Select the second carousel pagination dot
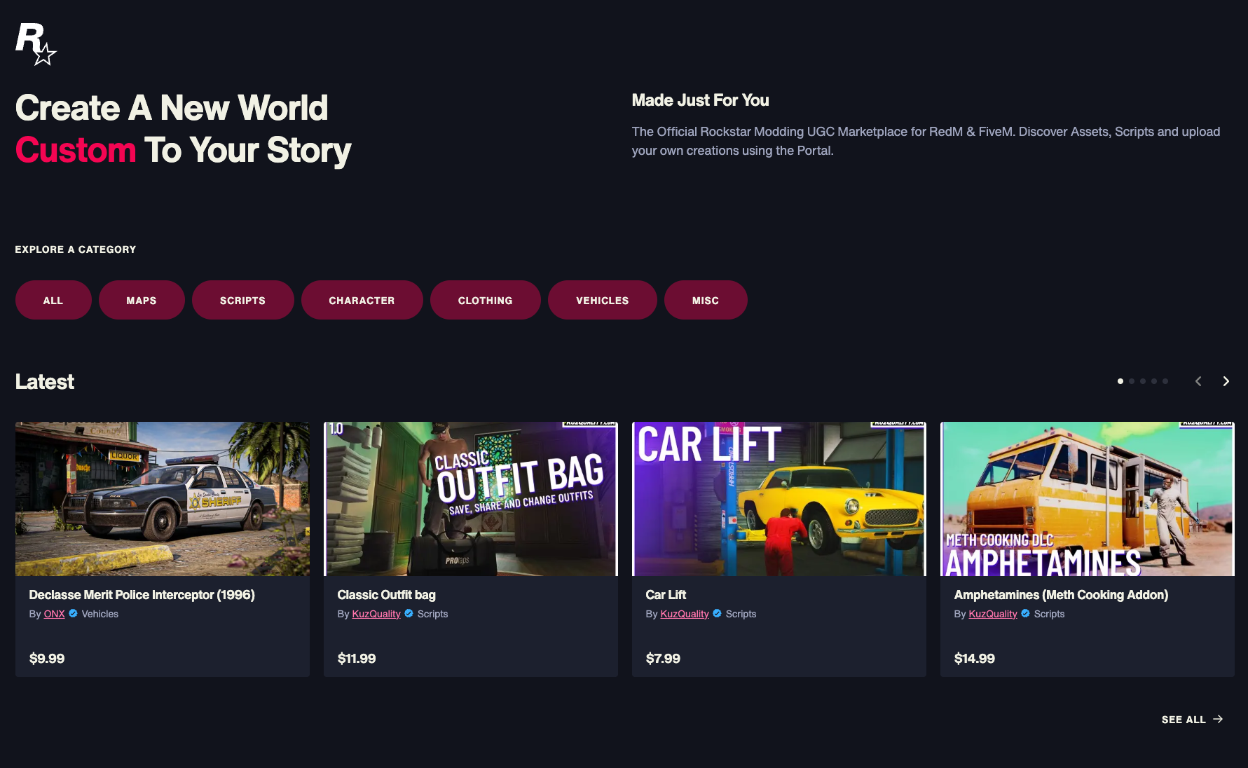The image size is (1248, 768). 1131,381
